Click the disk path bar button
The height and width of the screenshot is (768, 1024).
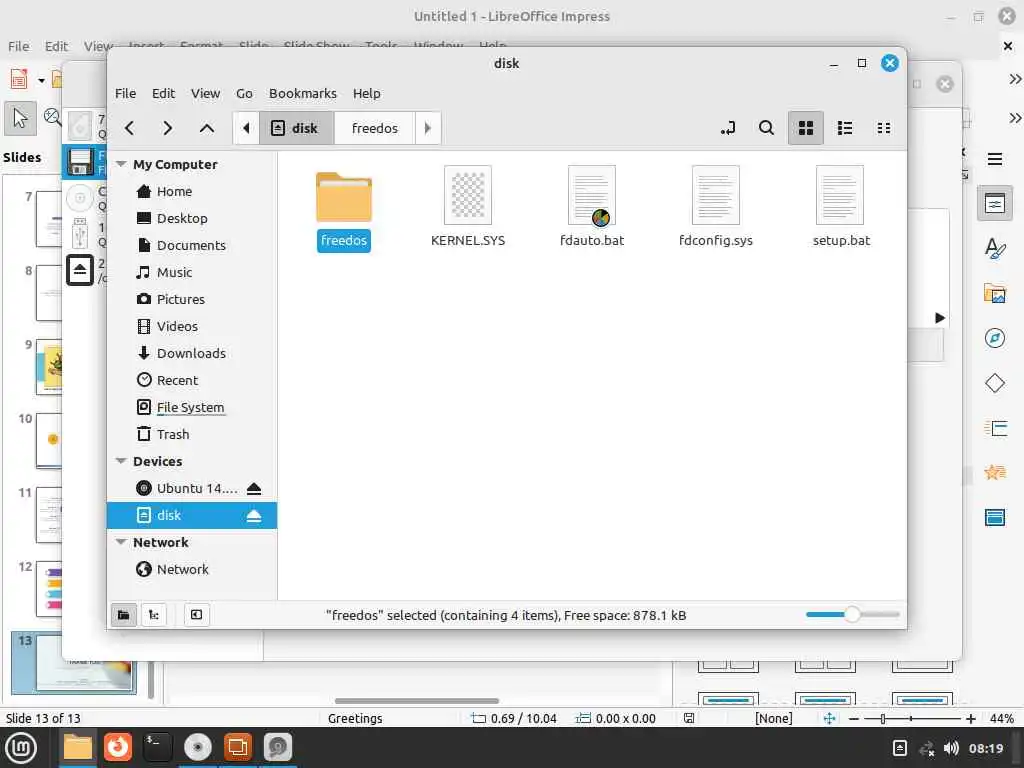pyautogui.click(x=296, y=128)
